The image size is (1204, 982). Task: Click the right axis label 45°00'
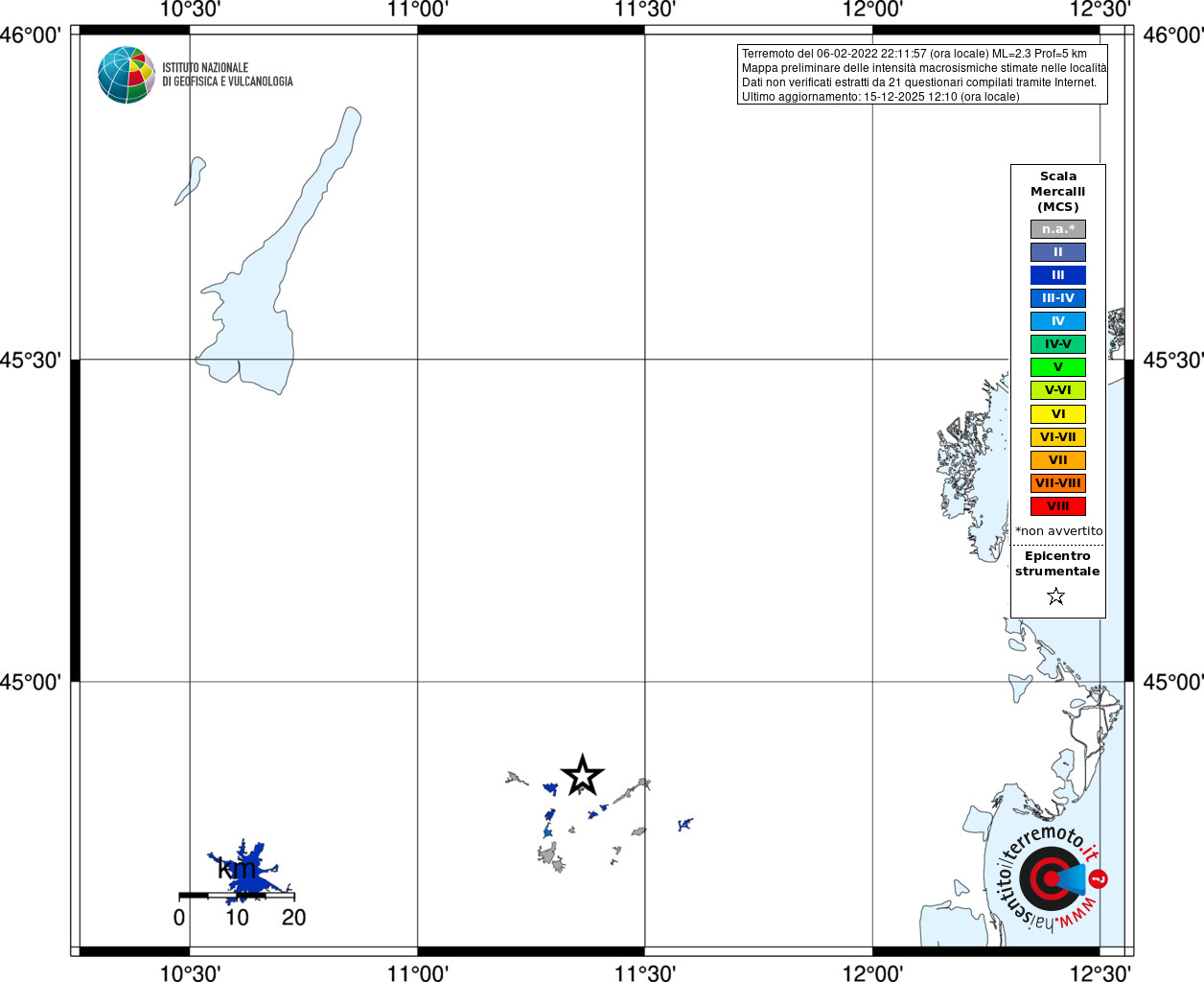coord(1173,682)
